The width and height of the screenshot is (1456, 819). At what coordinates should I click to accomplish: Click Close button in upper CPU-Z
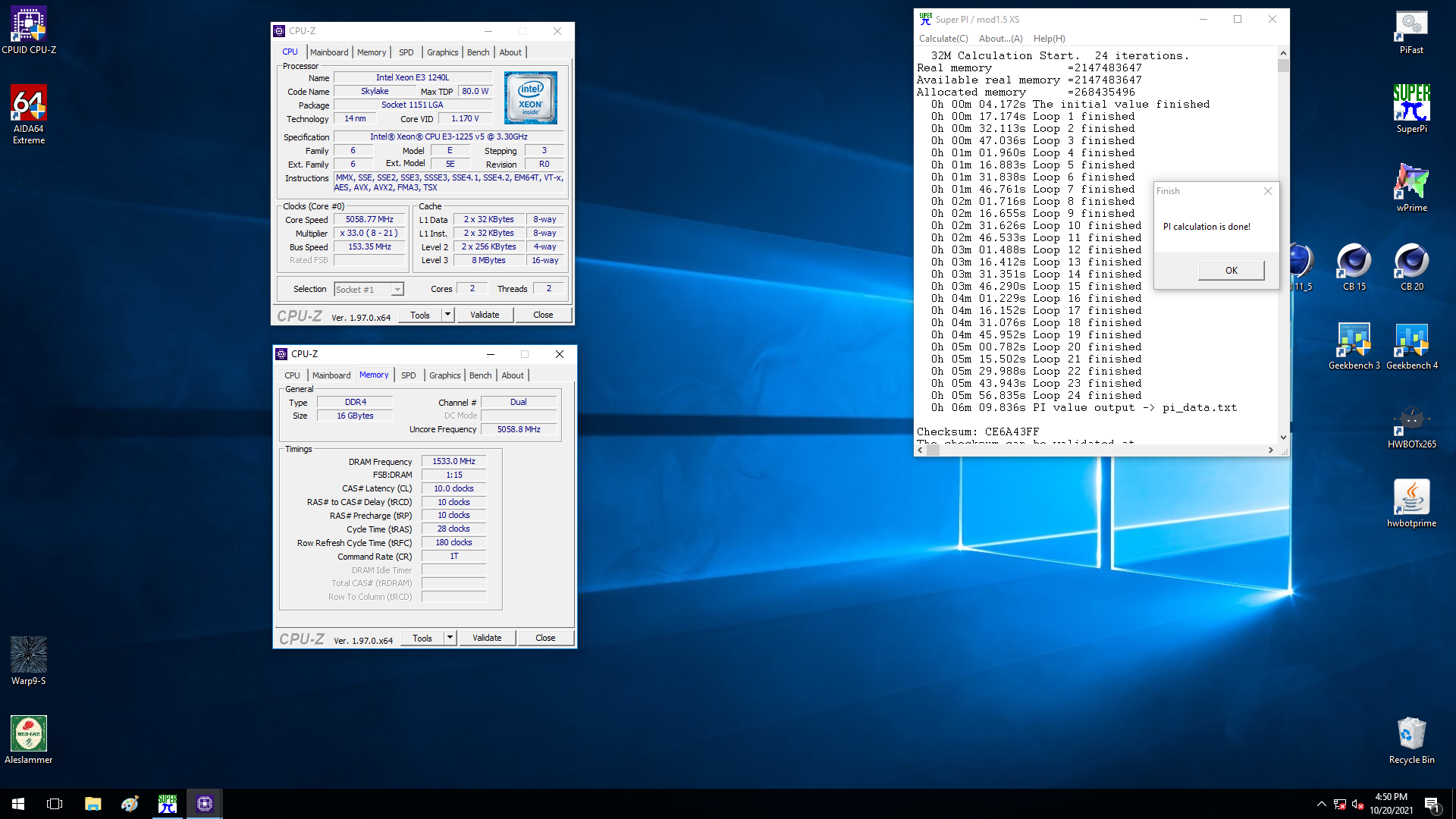point(543,315)
